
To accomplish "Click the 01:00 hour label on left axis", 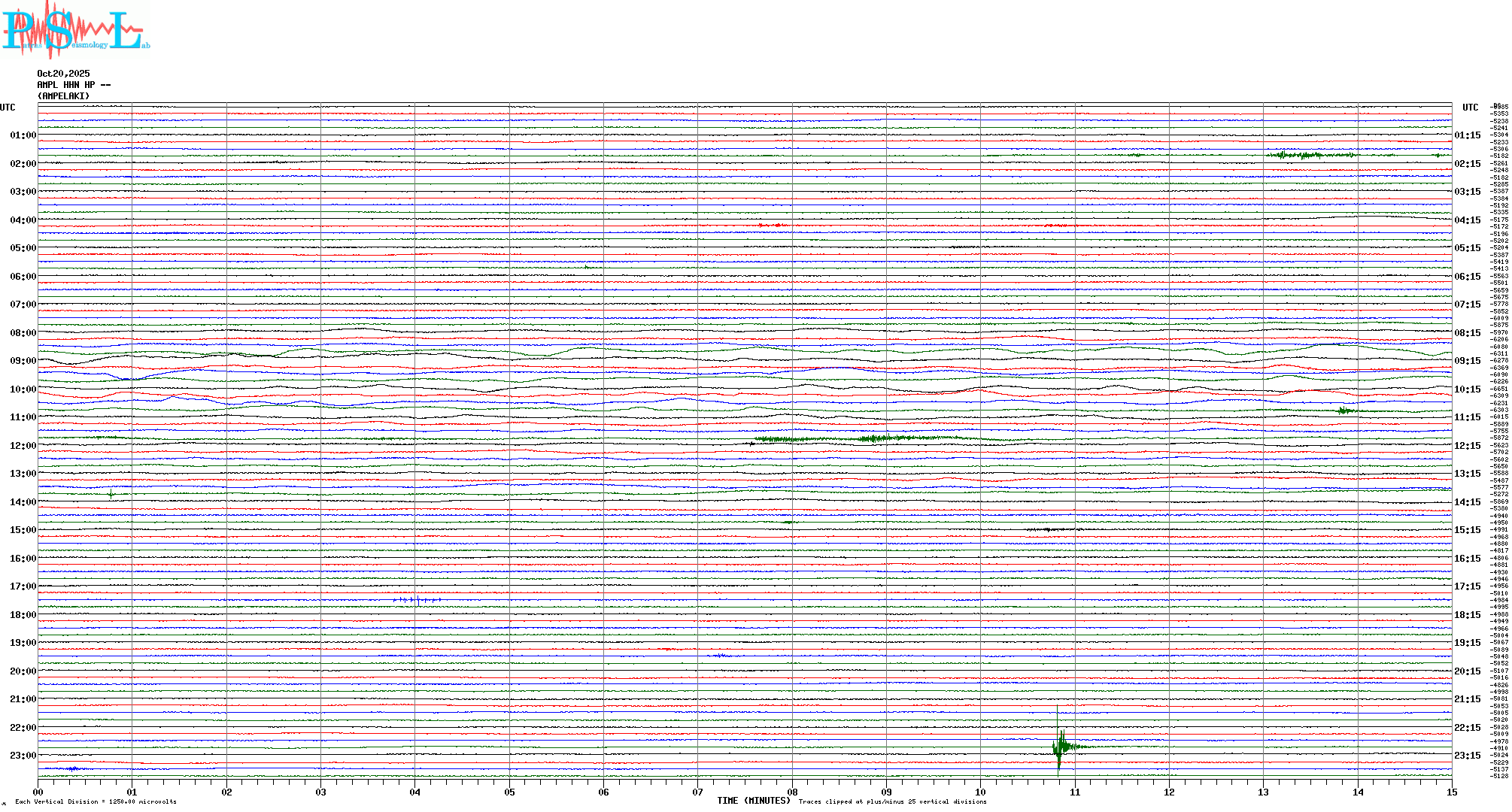I will click(23, 135).
